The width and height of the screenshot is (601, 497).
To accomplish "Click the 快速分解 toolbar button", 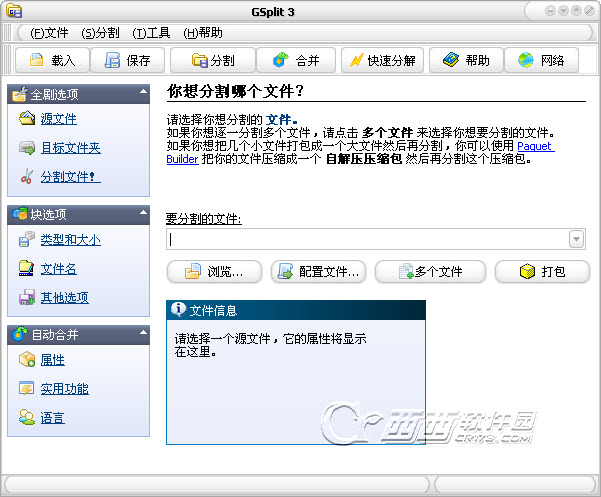I will [x=383, y=61].
